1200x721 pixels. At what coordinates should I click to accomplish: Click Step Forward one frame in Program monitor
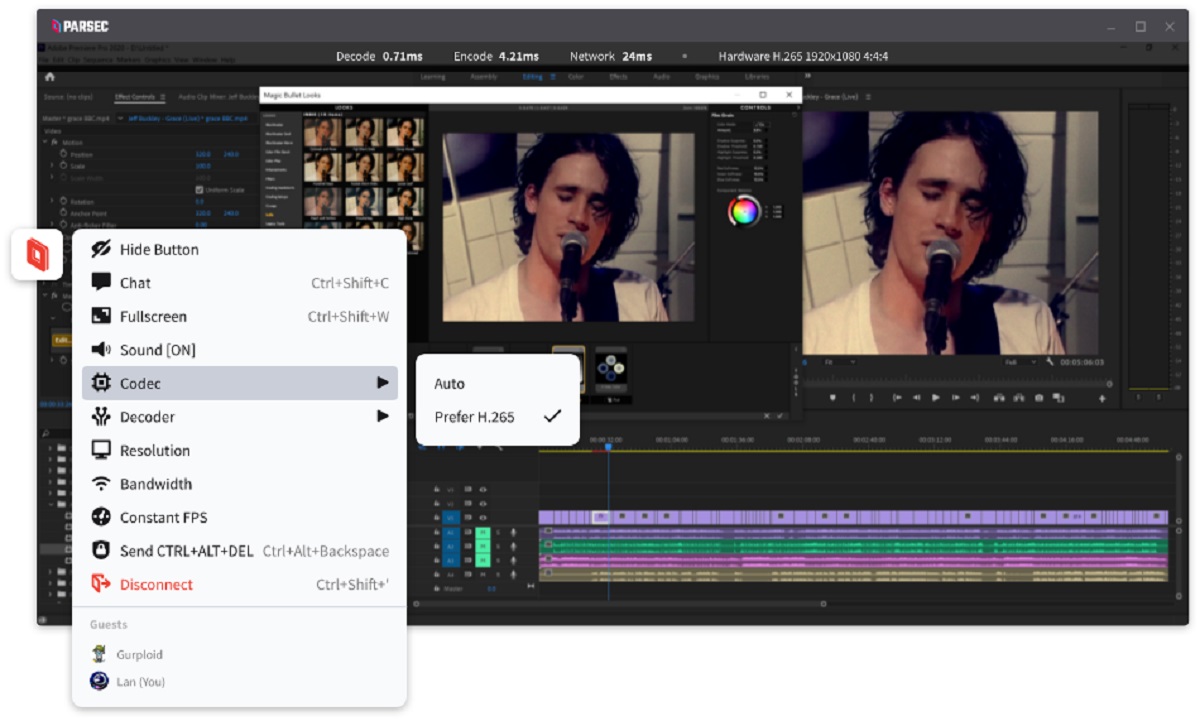(956, 397)
